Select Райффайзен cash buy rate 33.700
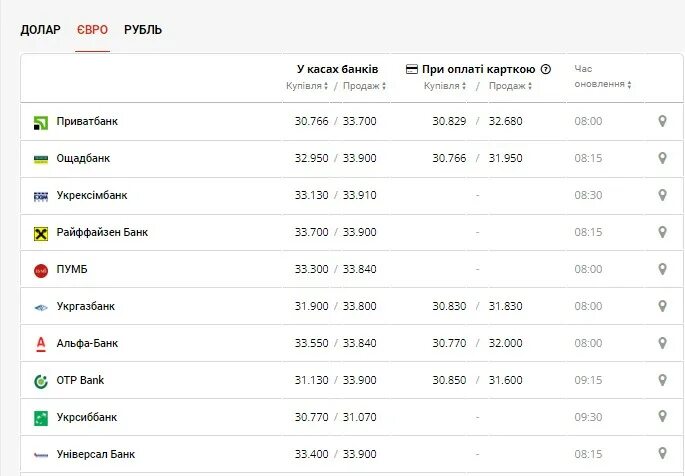 pos(311,232)
